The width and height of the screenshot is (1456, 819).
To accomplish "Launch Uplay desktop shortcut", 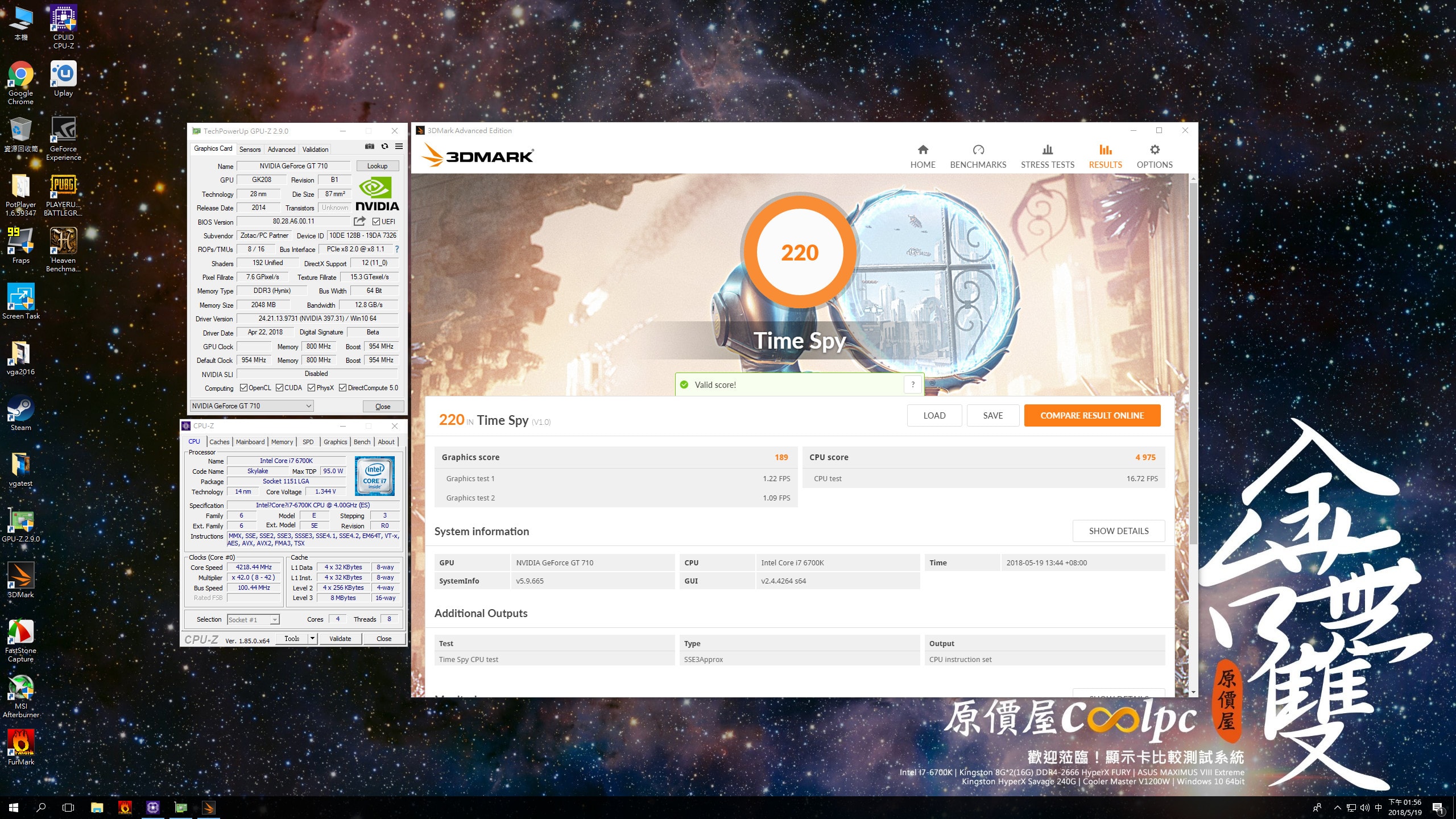I will (63, 79).
